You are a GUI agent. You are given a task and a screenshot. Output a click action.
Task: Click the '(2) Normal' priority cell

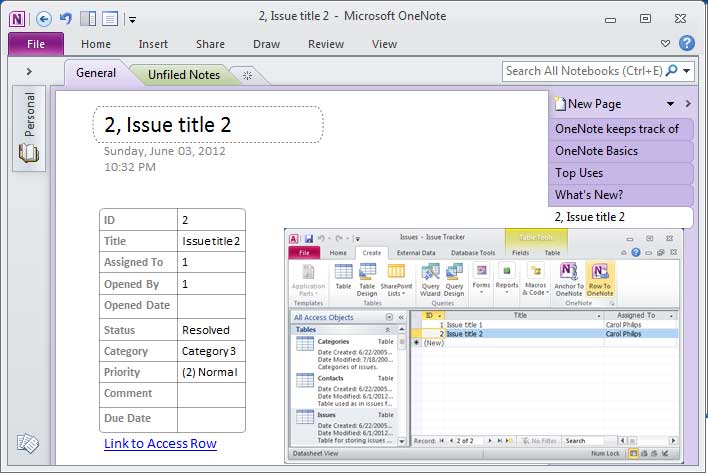click(x=211, y=372)
